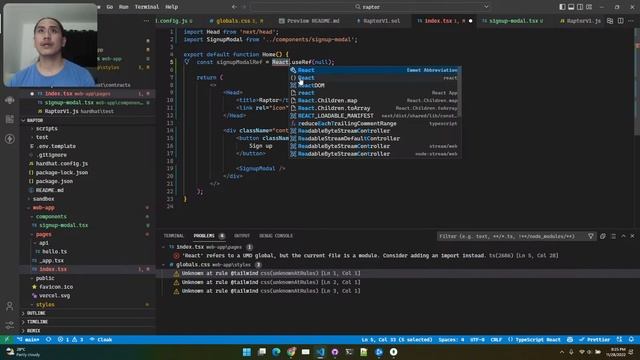Open the Accounts icon in activity bar
The width and height of the screenshot is (640, 360).
pyautogui.click(x=9, y=306)
